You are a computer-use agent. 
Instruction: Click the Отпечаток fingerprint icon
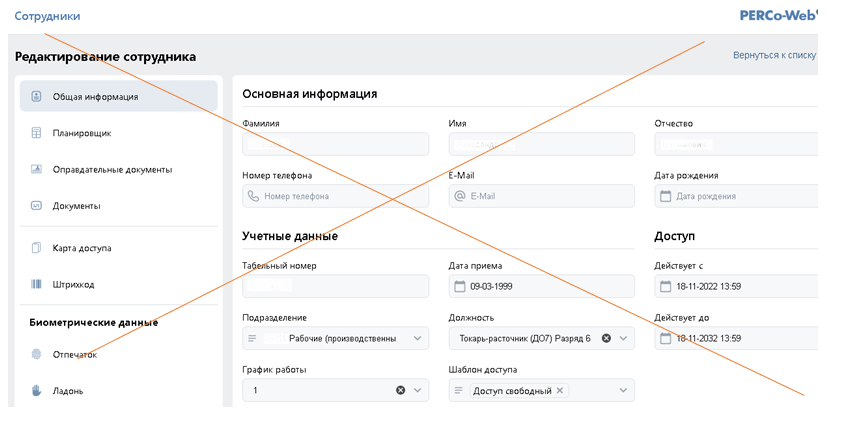pos(36,354)
